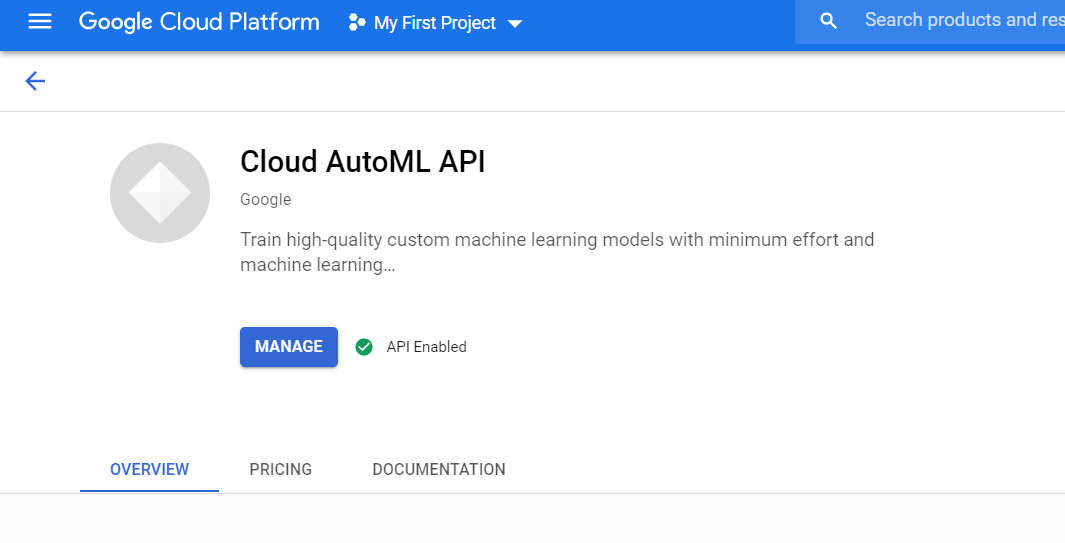Select the API Enabled status text
Viewport: 1065px width, 543px height.
coord(427,347)
